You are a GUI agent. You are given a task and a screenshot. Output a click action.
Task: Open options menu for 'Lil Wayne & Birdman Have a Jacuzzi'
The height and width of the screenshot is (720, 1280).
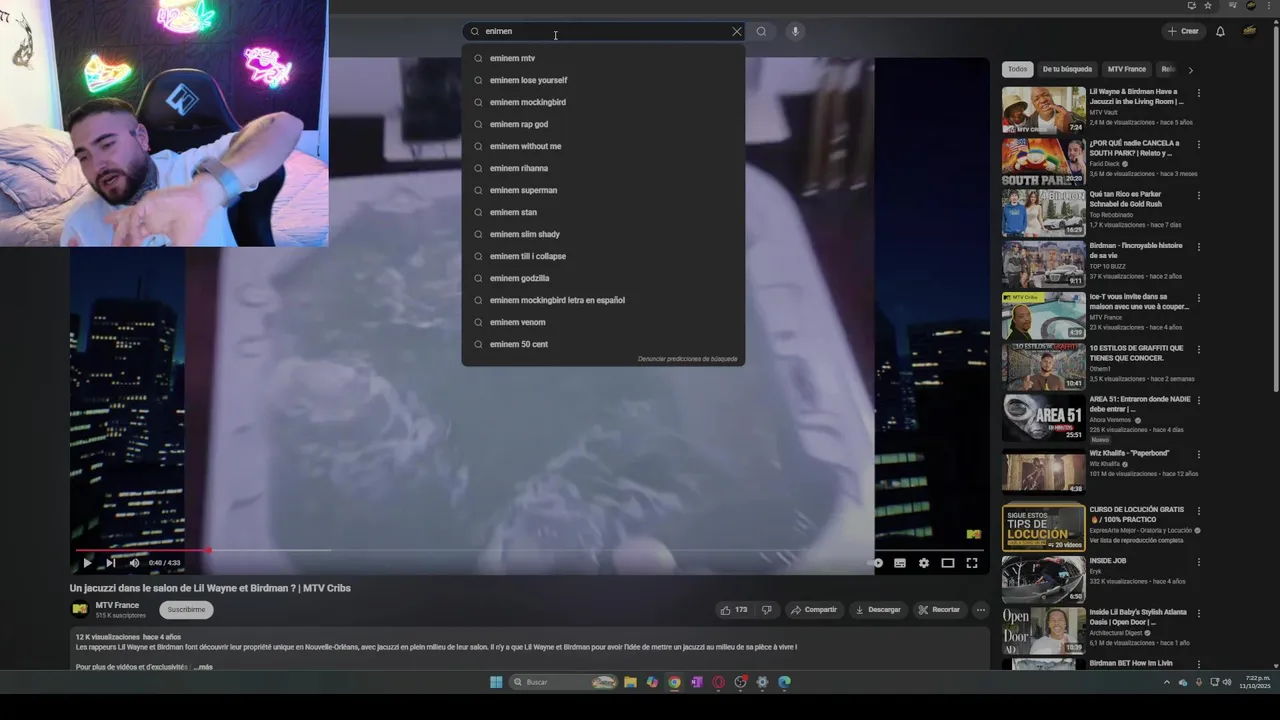coord(1199,93)
